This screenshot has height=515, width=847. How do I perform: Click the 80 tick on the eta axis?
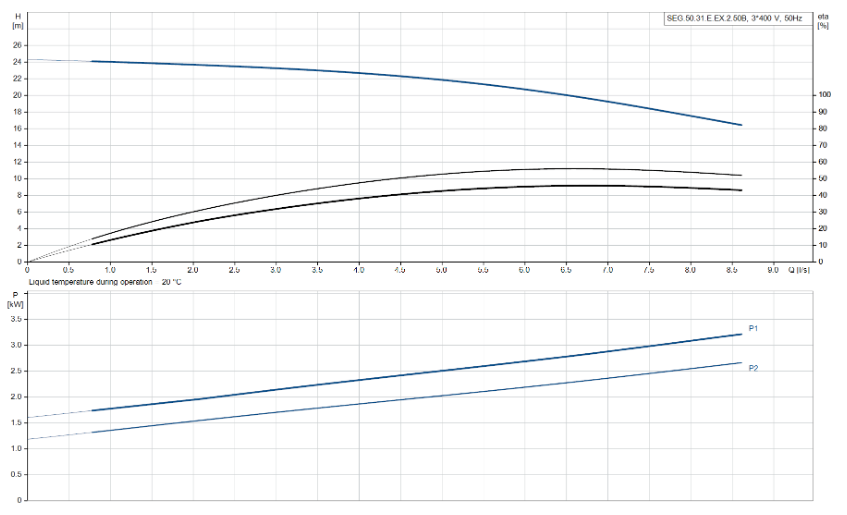pos(823,129)
